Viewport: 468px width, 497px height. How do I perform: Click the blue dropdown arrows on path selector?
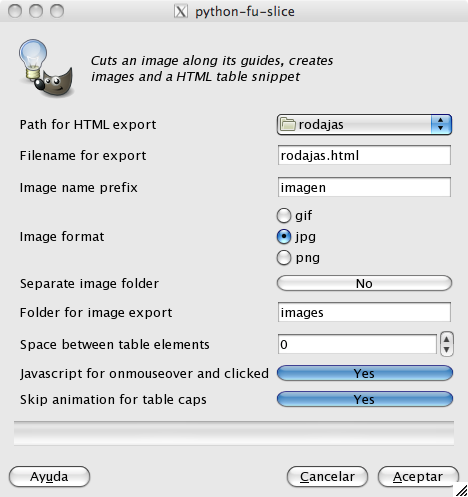coord(441,124)
